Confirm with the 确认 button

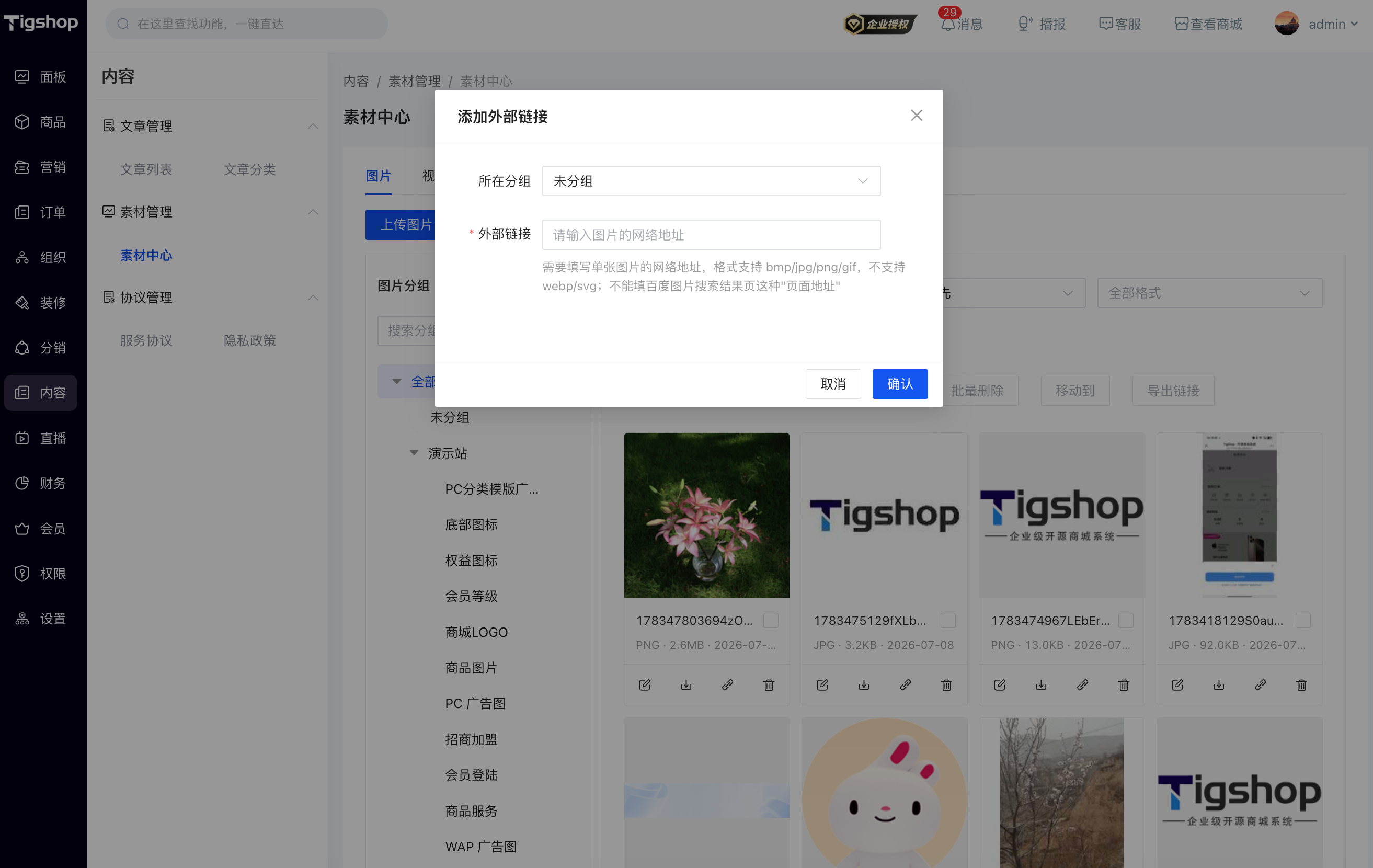(900, 384)
